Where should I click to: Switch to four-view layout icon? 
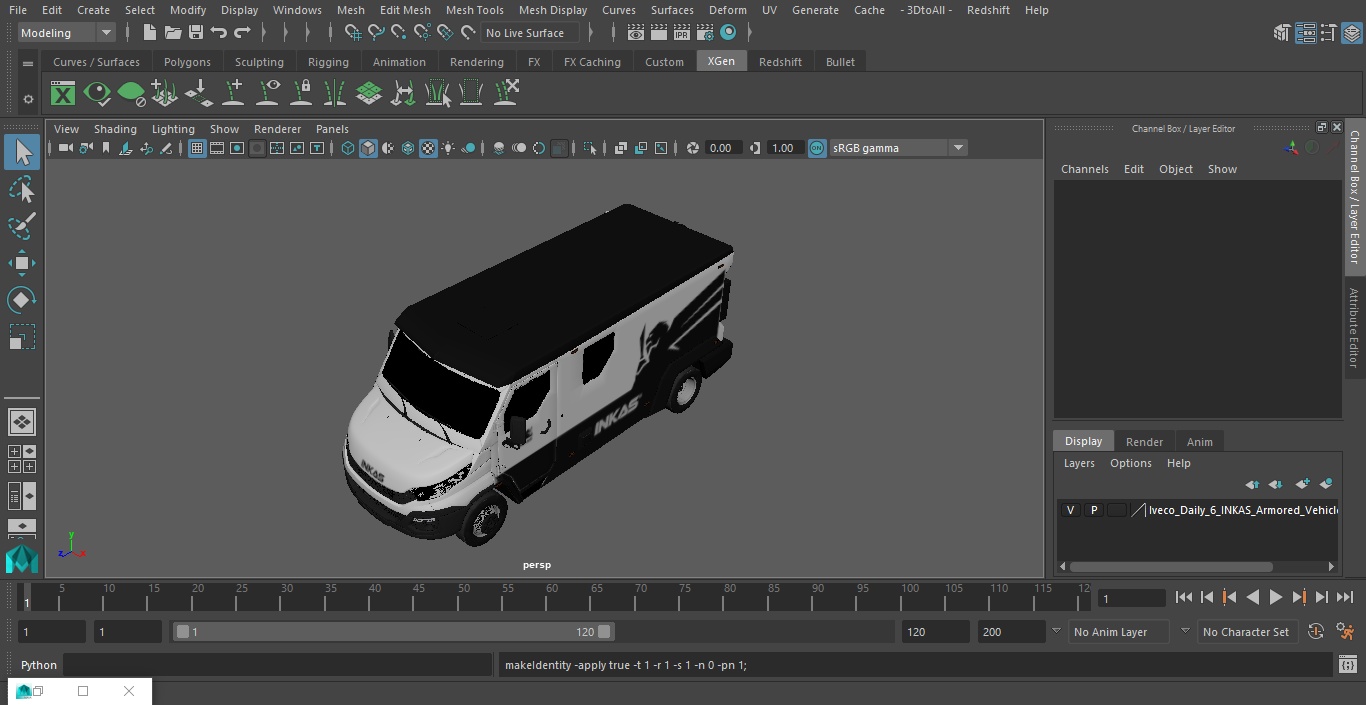click(22, 459)
